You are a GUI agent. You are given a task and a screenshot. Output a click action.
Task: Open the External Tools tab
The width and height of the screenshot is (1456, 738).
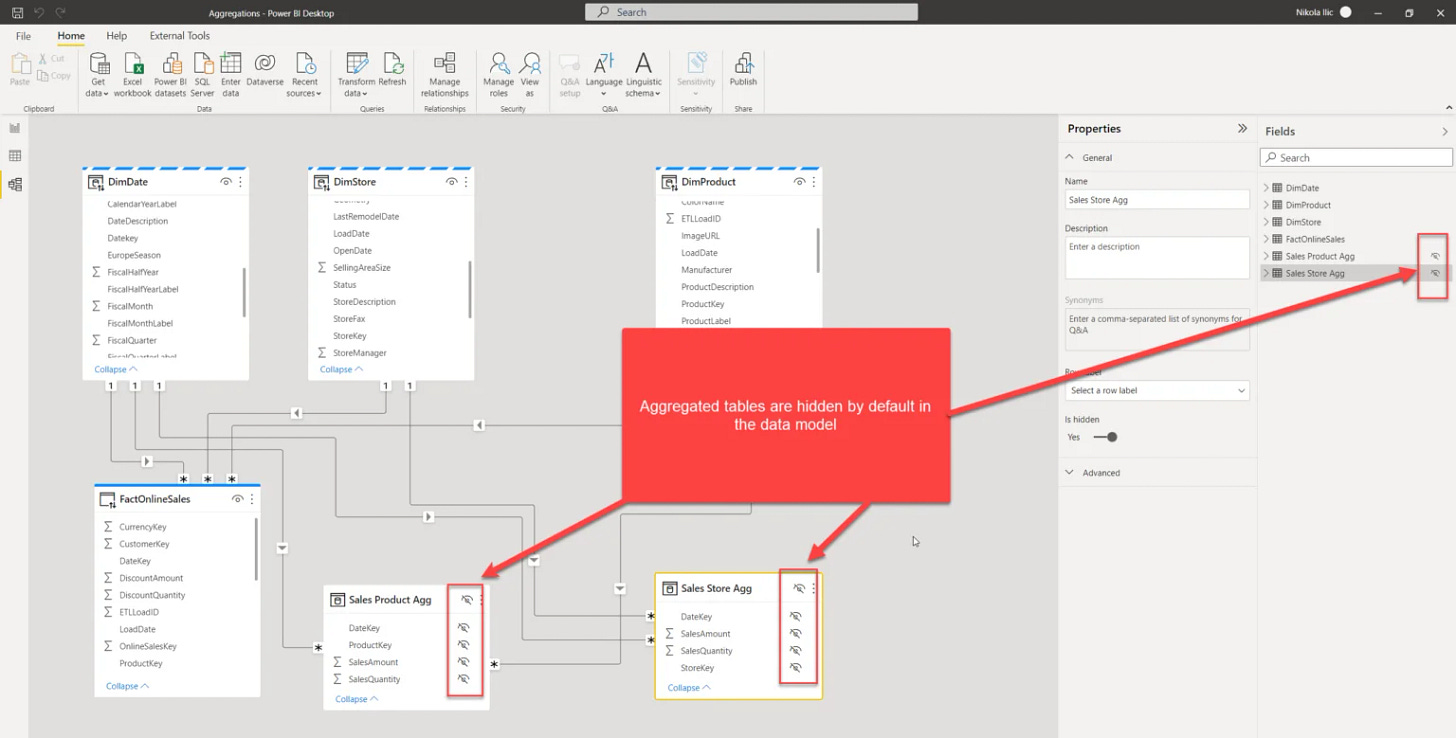(180, 36)
